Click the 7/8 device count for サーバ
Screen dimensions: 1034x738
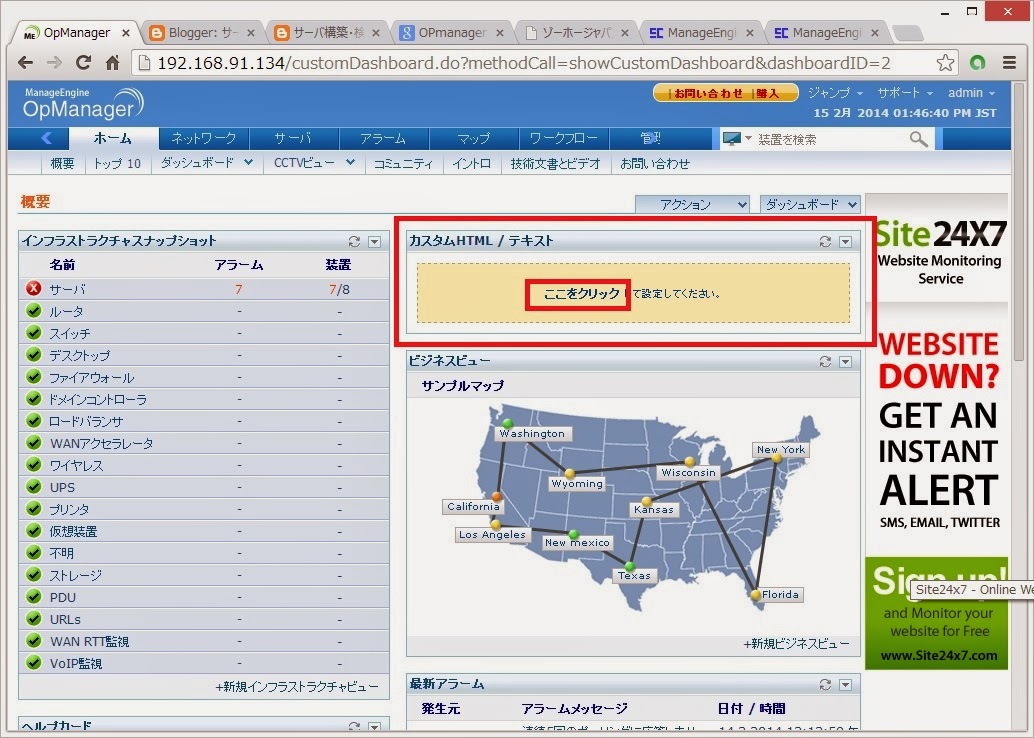pyautogui.click(x=339, y=289)
